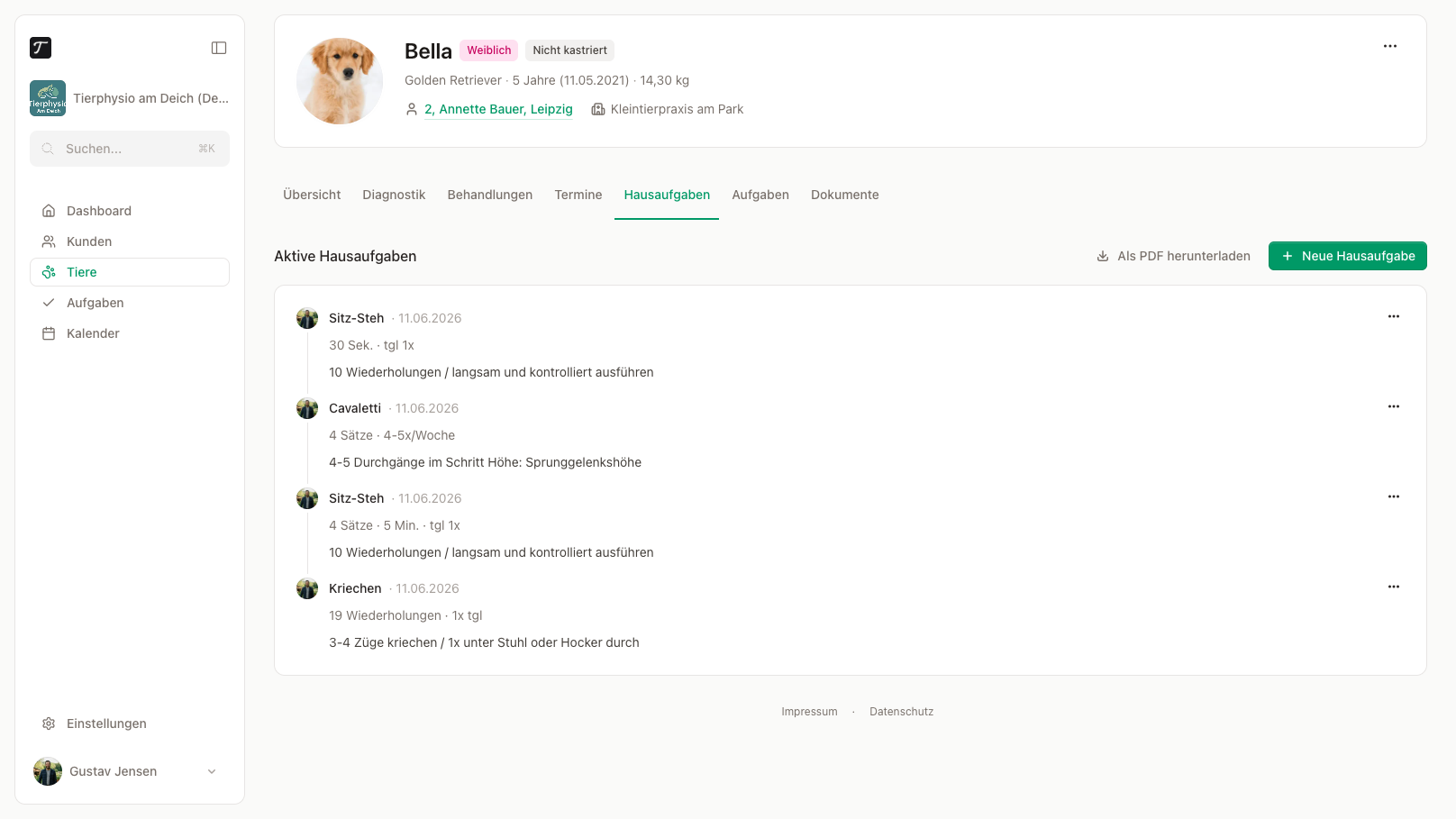Click the clinic building icon
This screenshot has height=819, width=1456.
tap(598, 109)
